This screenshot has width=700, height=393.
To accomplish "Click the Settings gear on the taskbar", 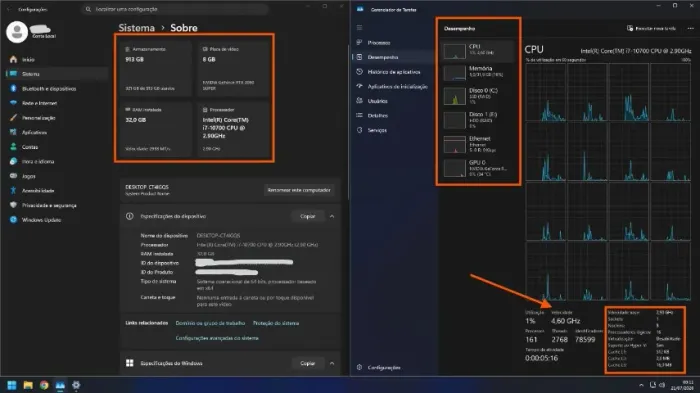I will [76, 385].
